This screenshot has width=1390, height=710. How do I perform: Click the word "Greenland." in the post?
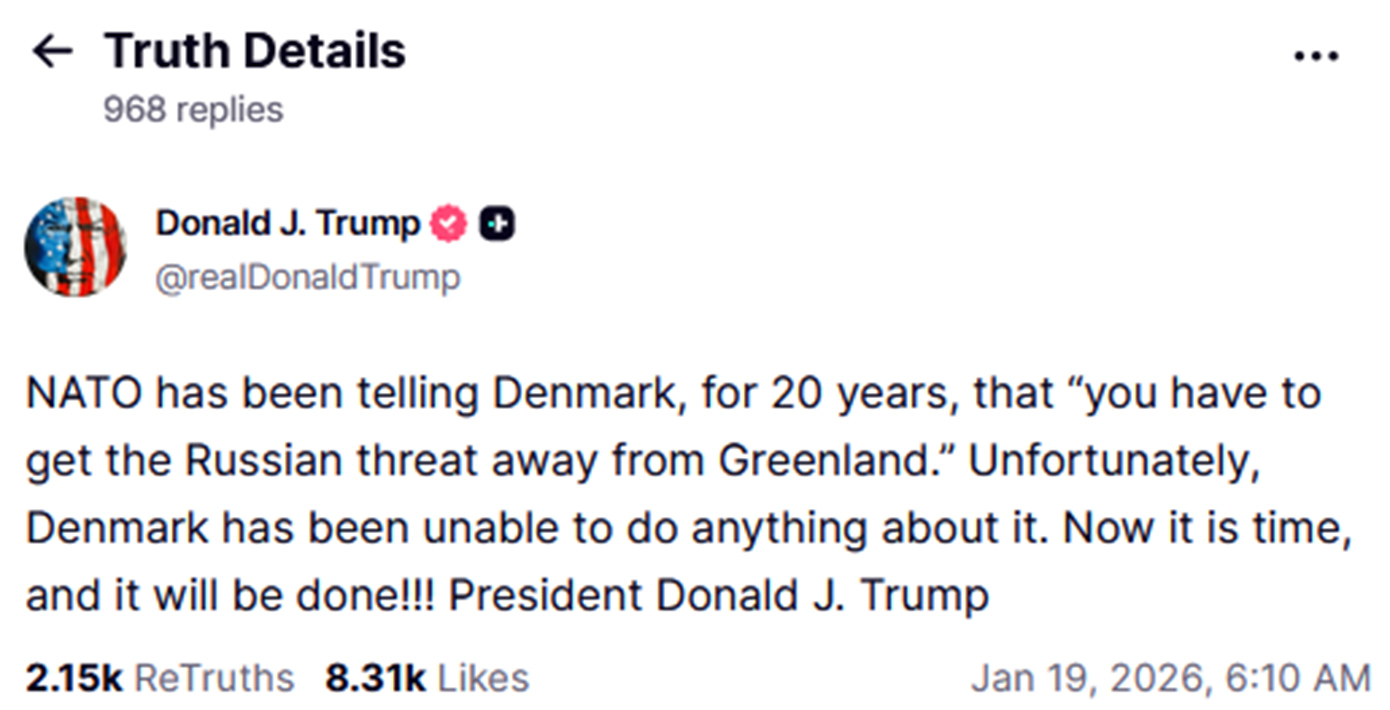click(x=834, y=461)
